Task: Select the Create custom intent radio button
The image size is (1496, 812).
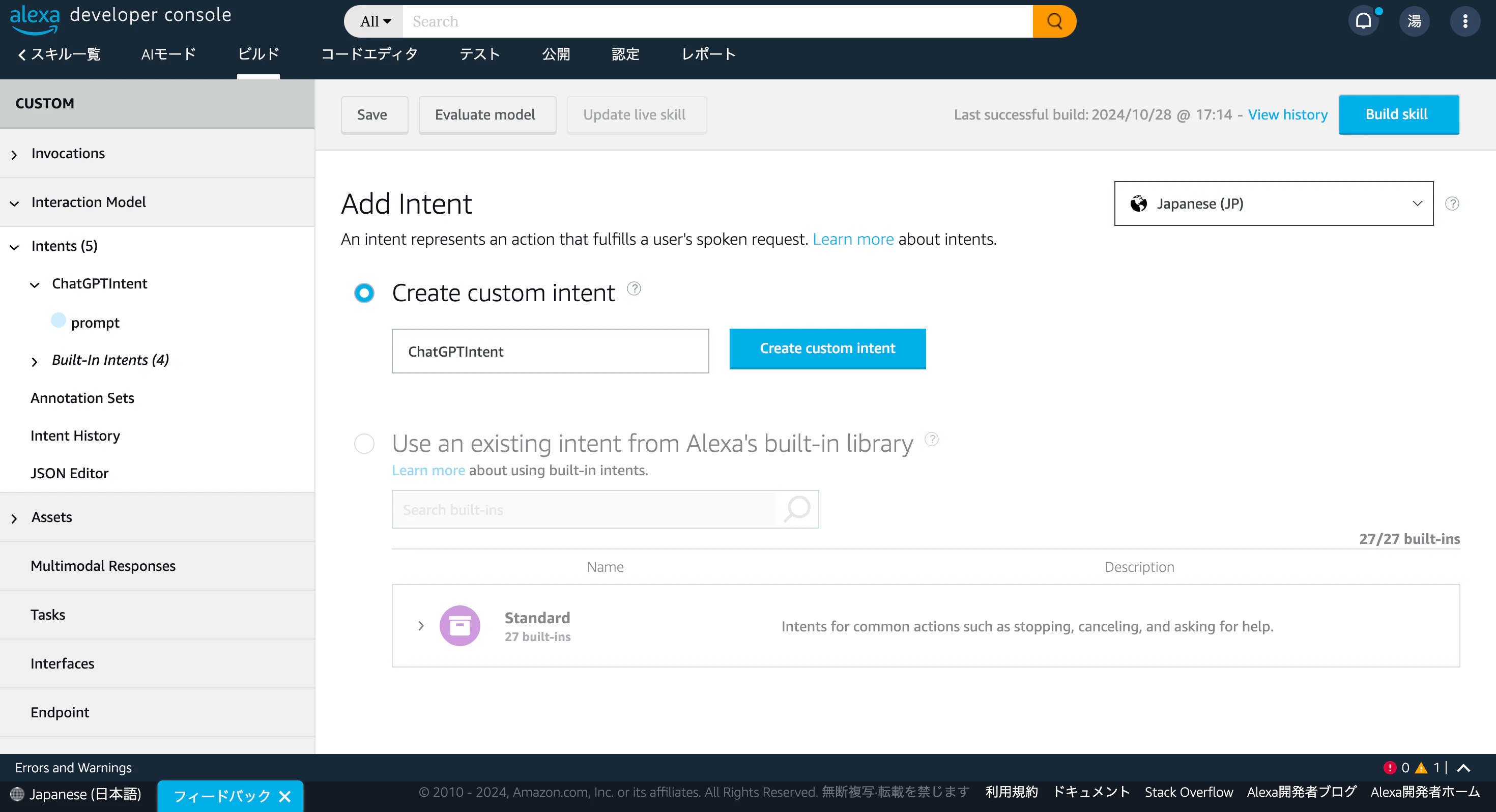Action: pos(364,293)
